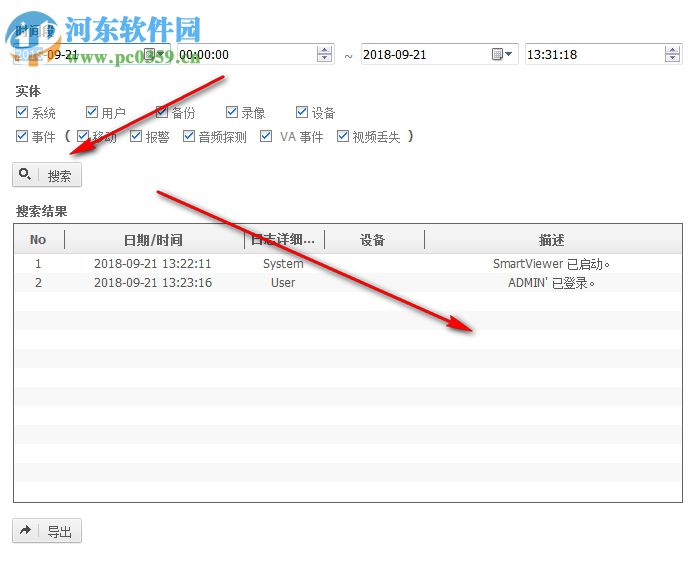This screenshot has width=696, height=561.
Task: Toggle the 音频探测 checkbox
Action: pos(189,136)
